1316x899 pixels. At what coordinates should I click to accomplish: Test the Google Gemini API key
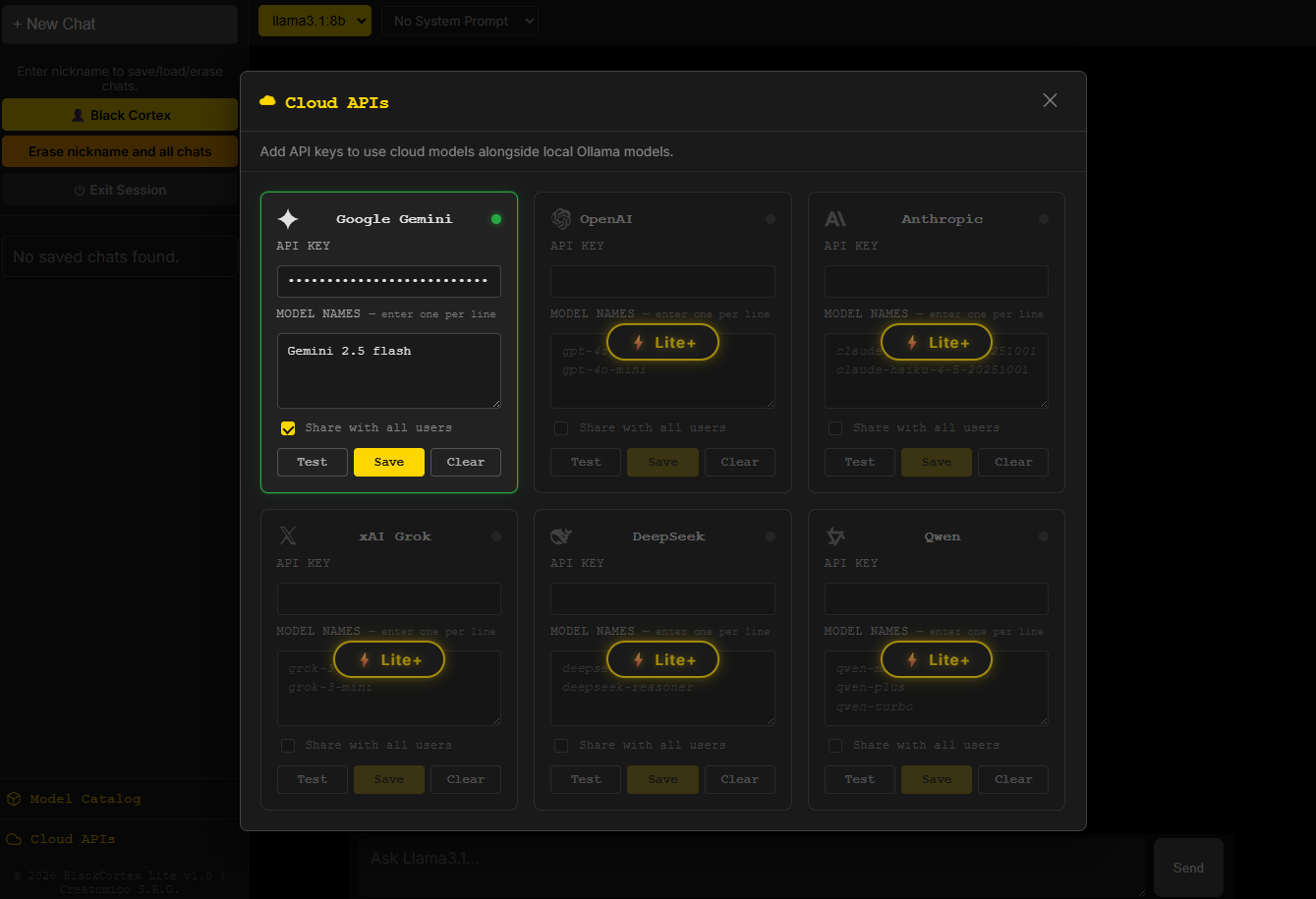pyautogui.click(x=313, y=462)
